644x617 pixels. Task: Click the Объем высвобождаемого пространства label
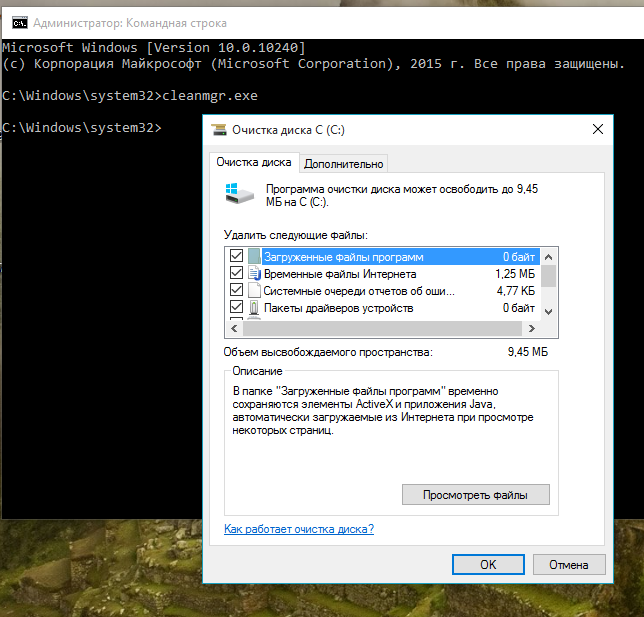point(328,352)
